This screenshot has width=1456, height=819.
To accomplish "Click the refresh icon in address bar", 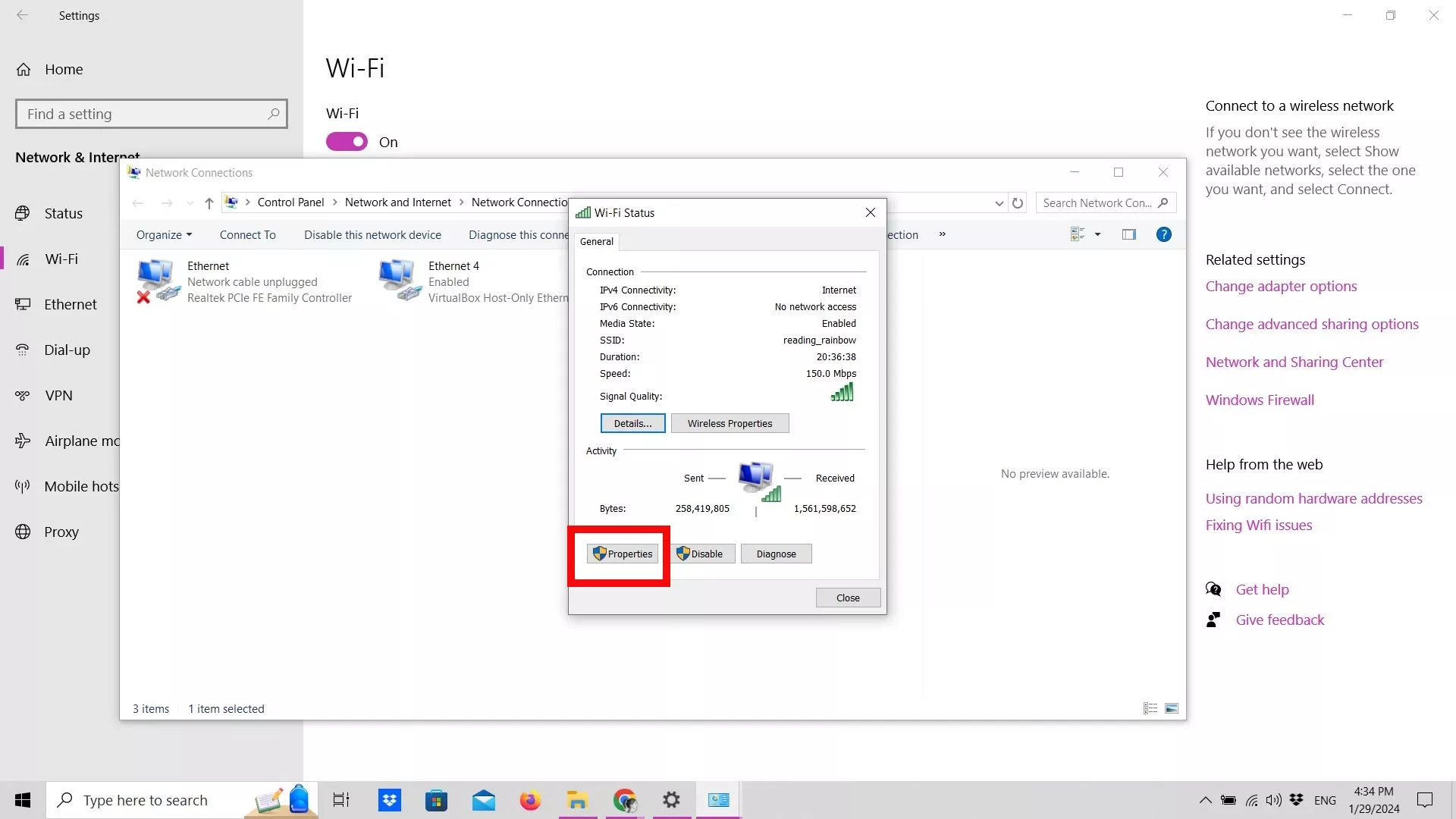I will (1018, 203).
